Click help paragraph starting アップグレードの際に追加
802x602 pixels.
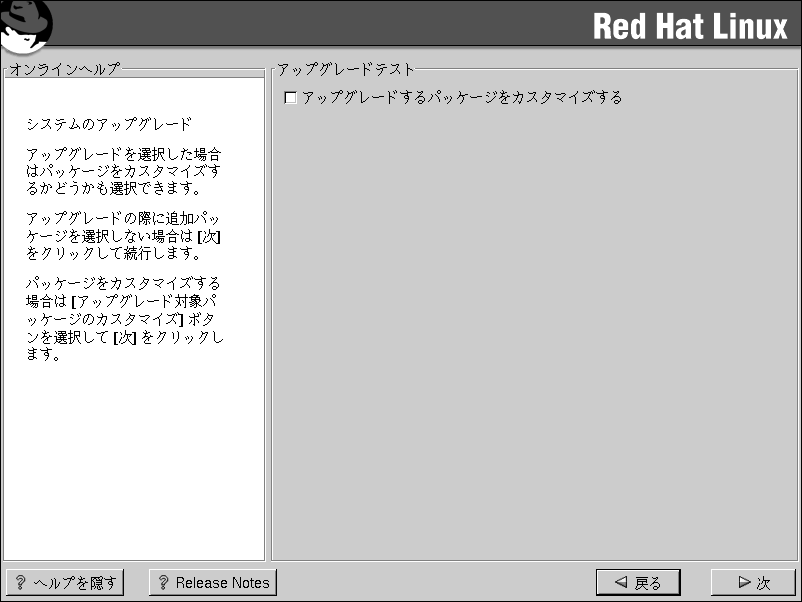tap(123, 235)
